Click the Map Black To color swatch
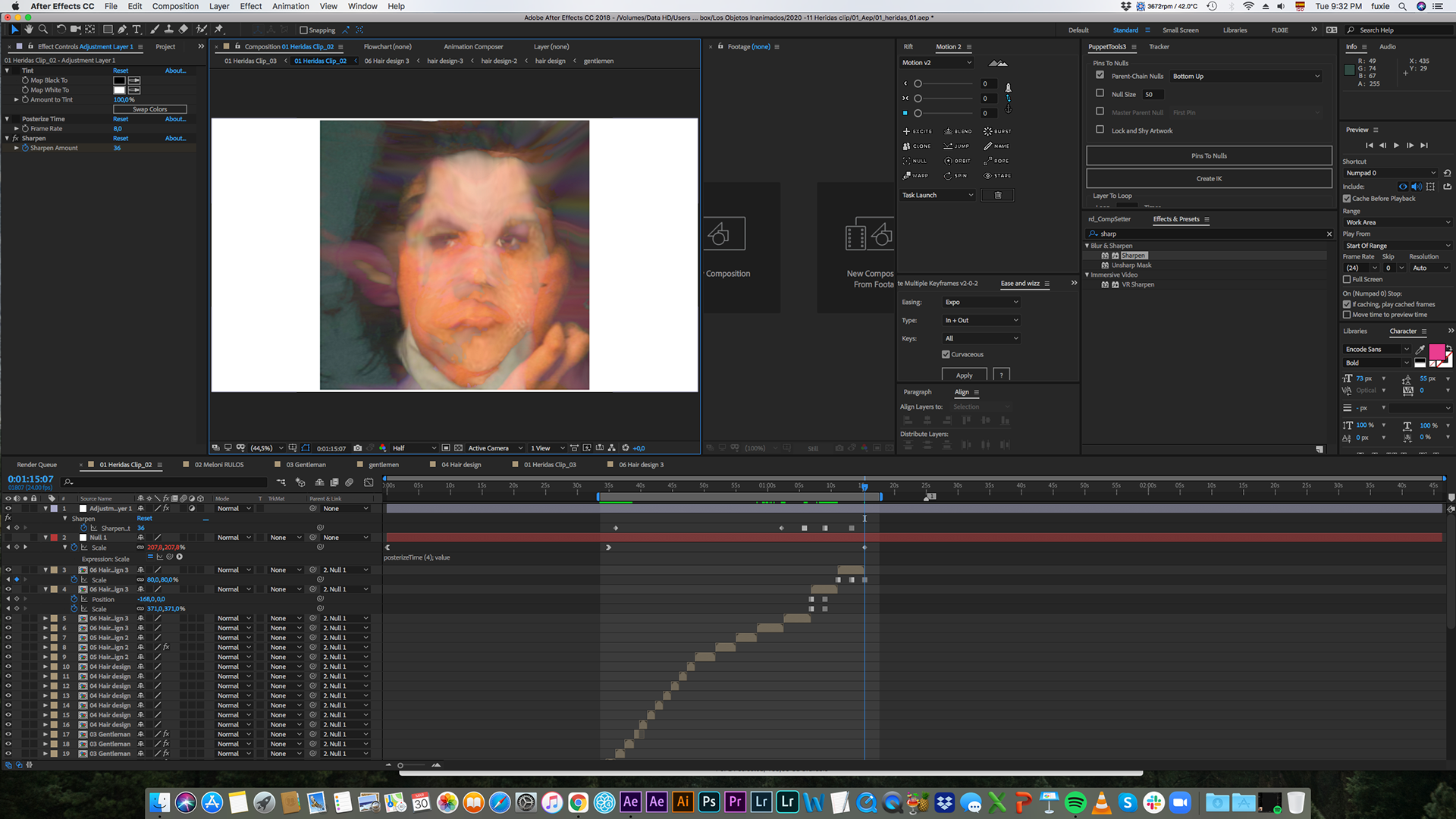1456x819 pixels. click(x=119, y=80)
